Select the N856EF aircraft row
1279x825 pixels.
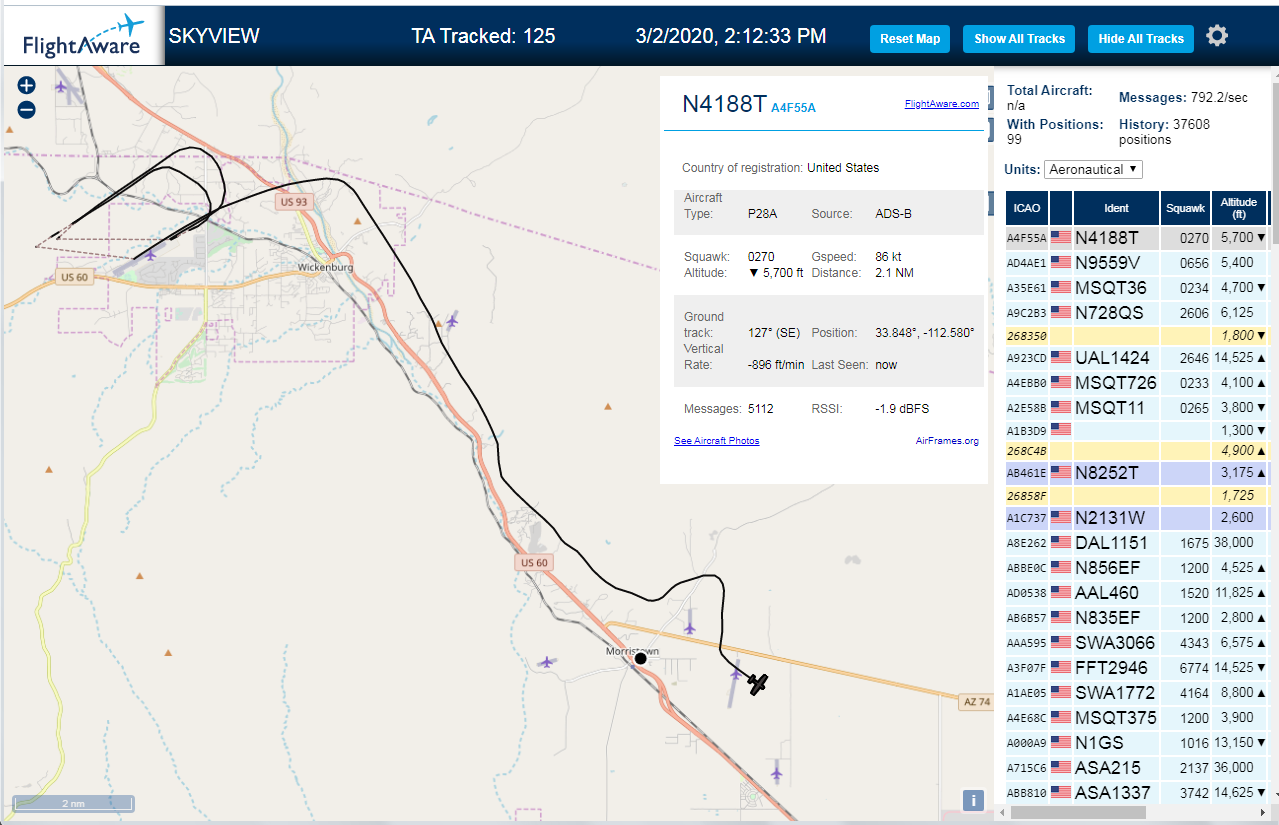pyautogui.click(x=1137, y=568)
